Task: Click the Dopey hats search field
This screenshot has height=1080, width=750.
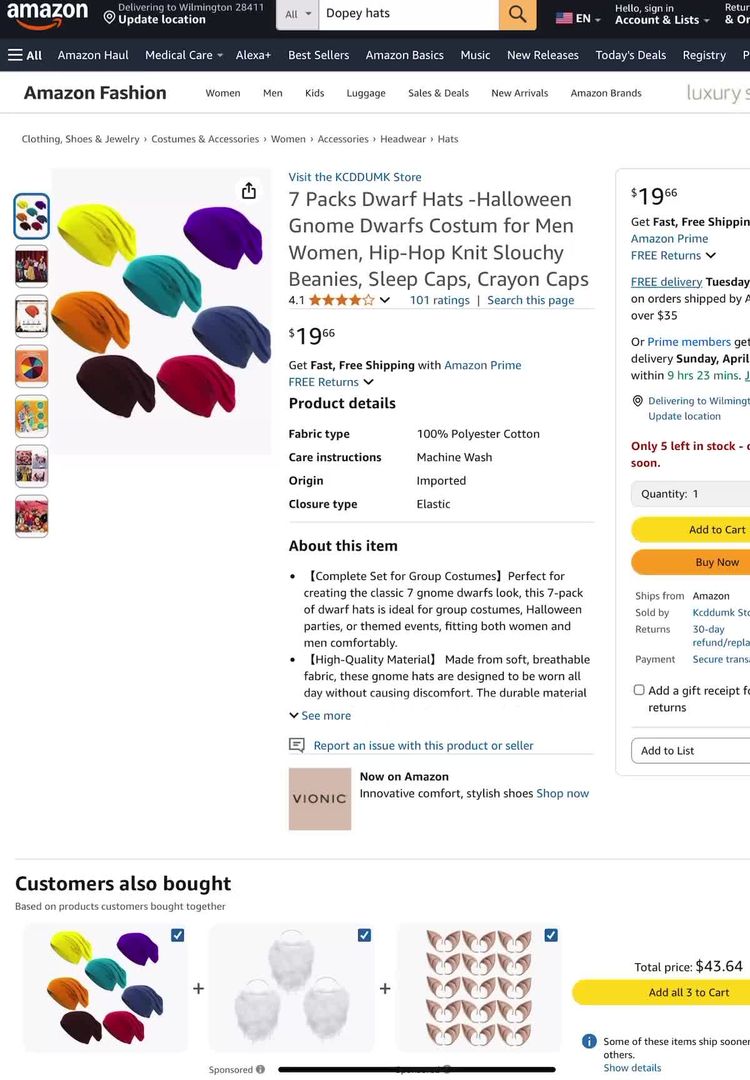Action: pyautogui.click(x=408, y=14)
